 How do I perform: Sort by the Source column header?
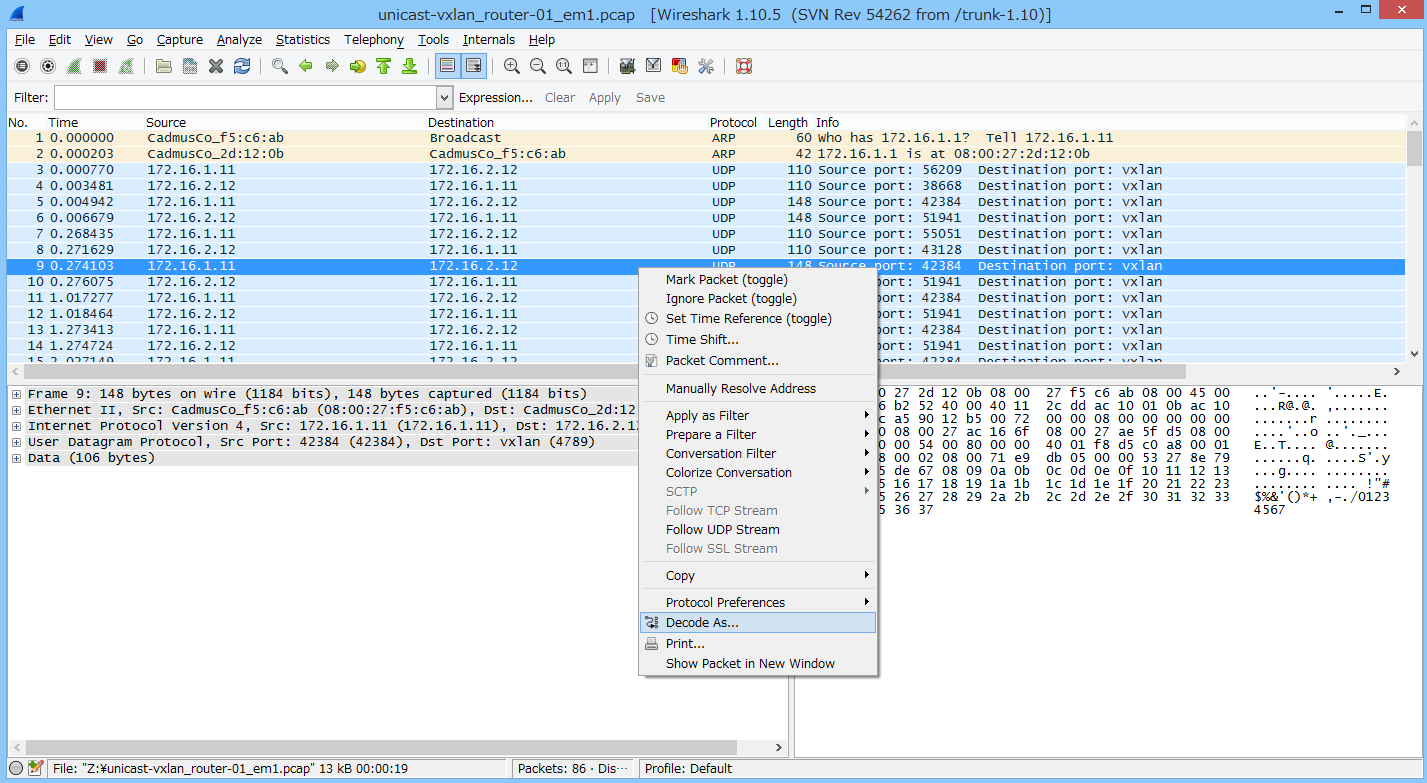[x=166, y=122]
